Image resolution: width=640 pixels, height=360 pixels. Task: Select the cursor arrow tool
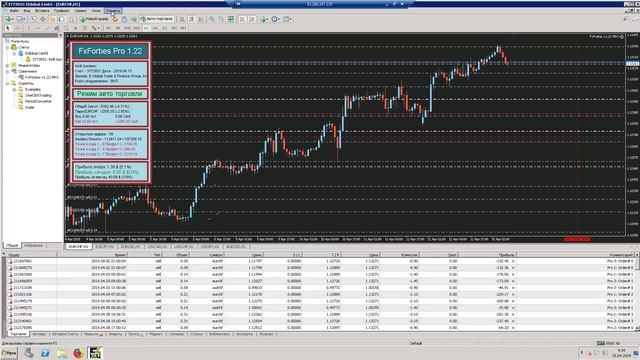[x=7, y=28]
